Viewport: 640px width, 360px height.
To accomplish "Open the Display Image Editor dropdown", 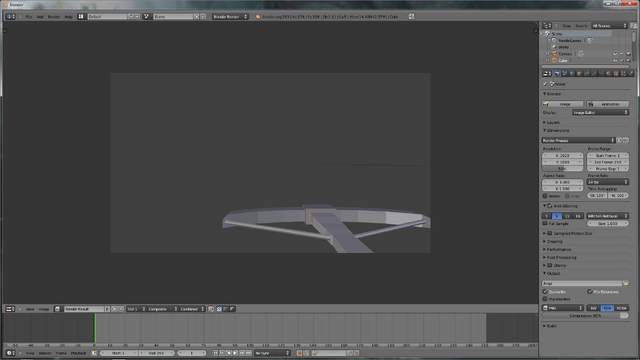I will tap(600, 112).
